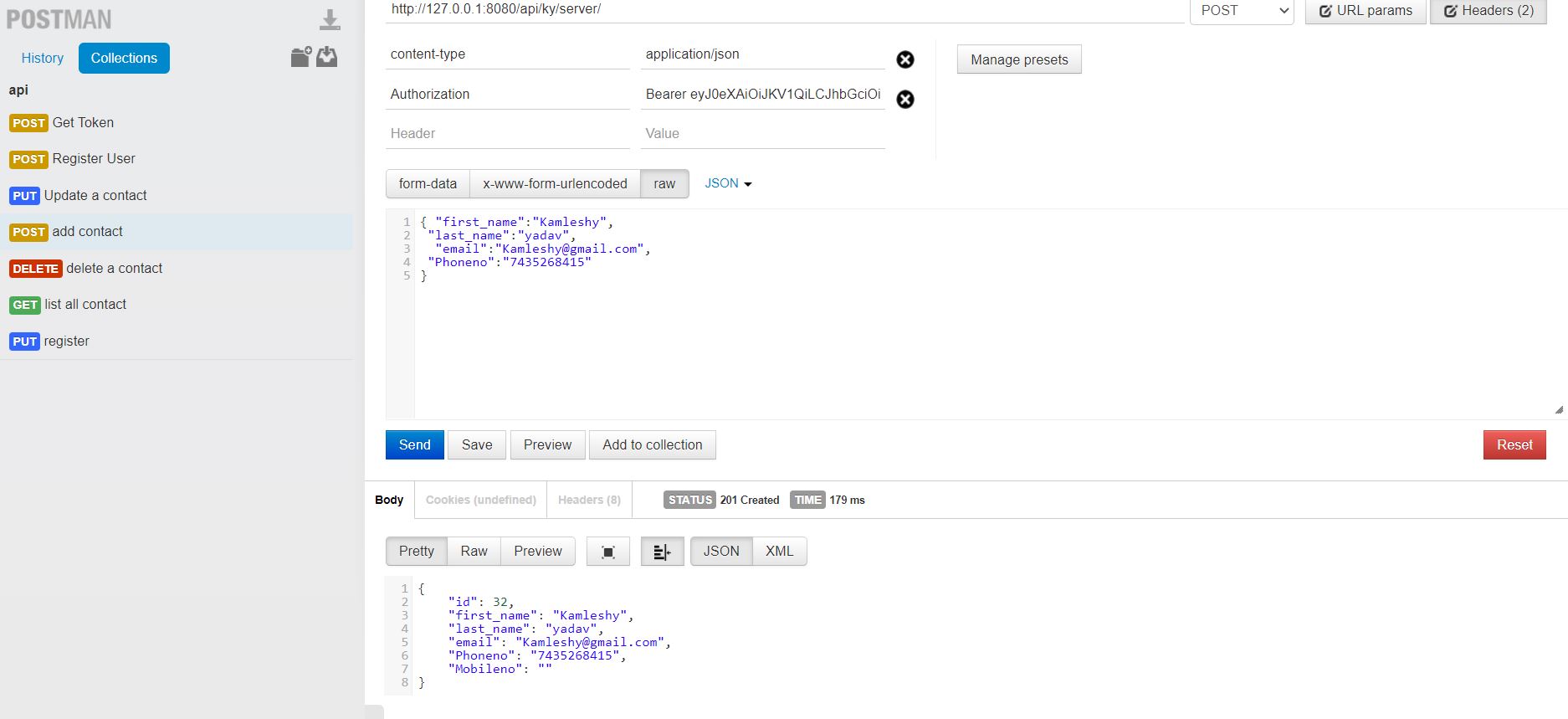Switch to the History tab
The image size is (1568, 719).
click(43, 58)
